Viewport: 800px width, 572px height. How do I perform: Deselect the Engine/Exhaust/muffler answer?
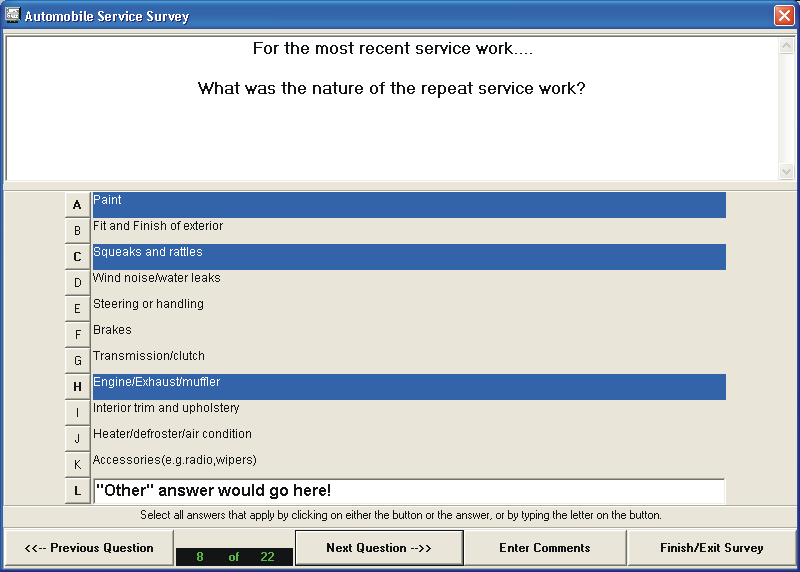pyautogui.click(x=409, y=387)
